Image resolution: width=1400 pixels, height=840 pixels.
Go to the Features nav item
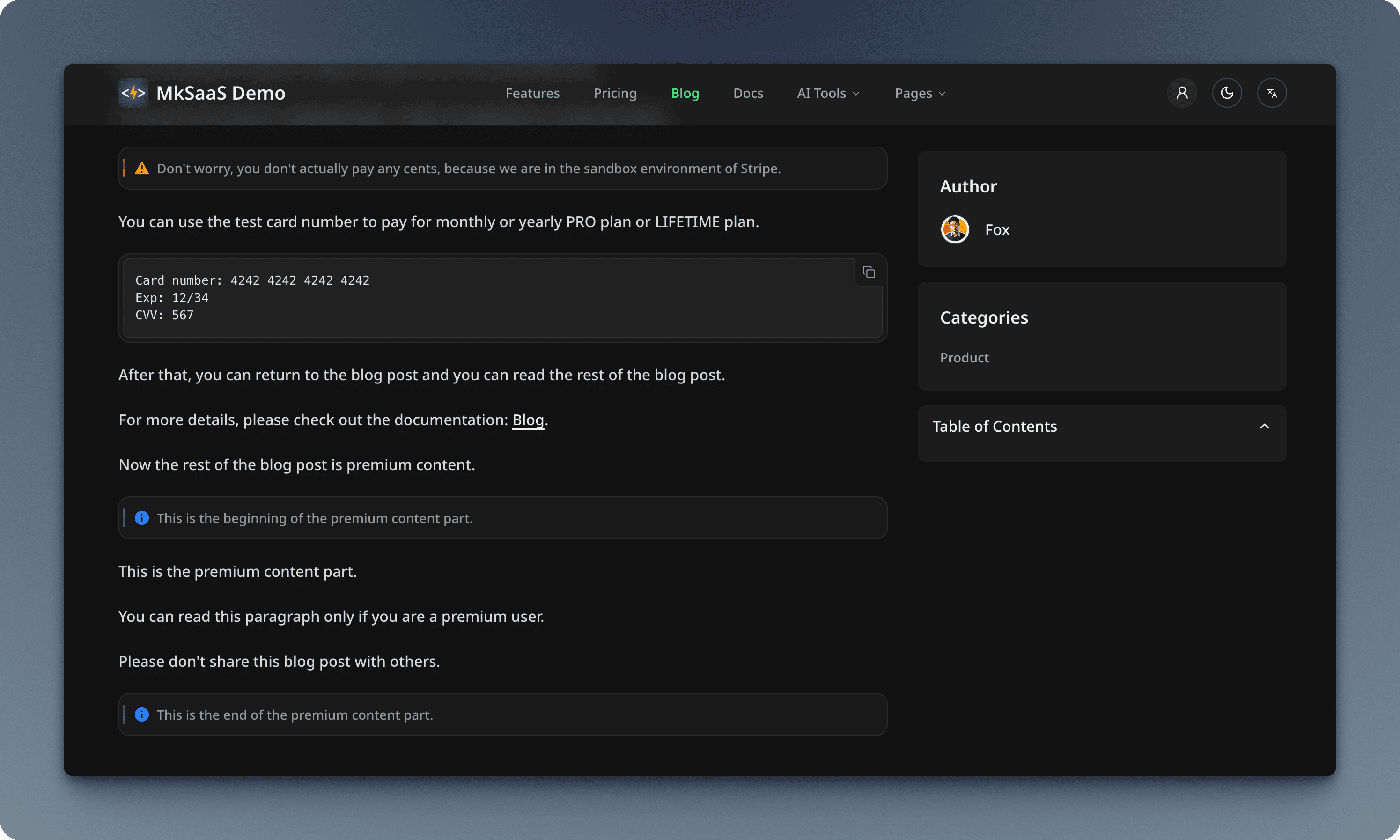coord(532,93)
